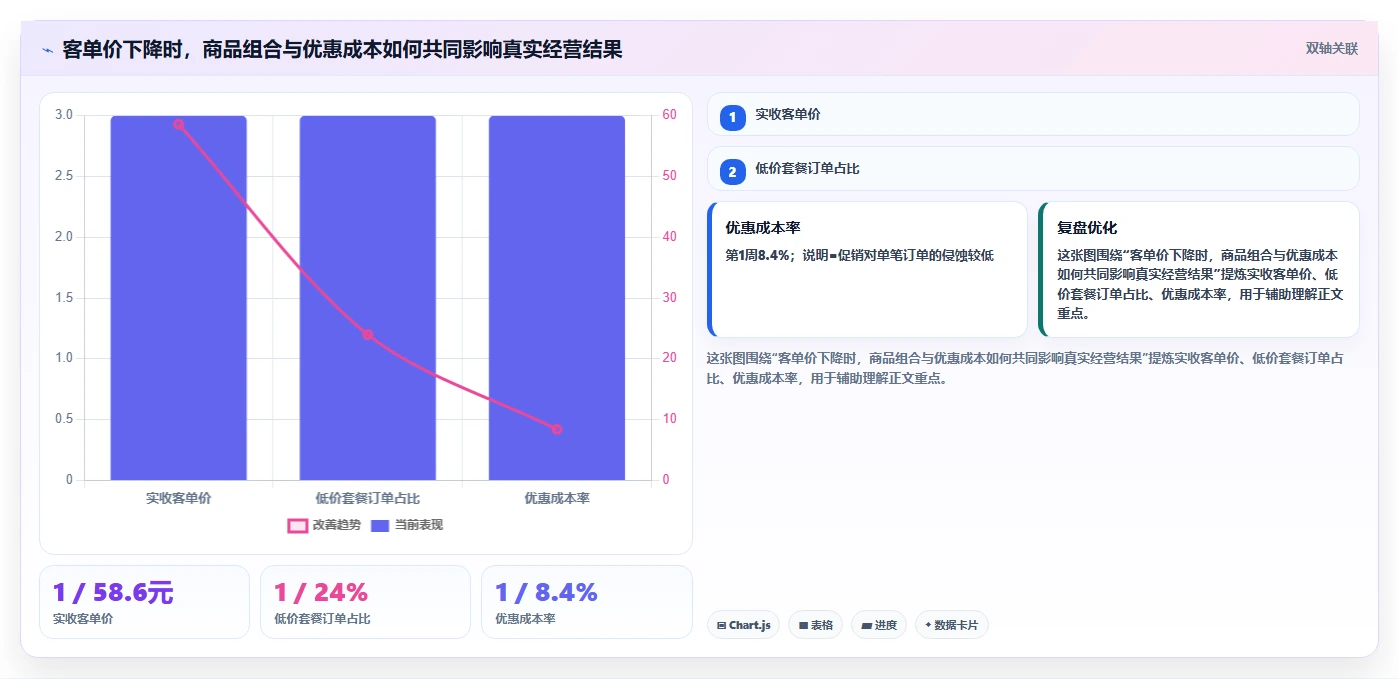
Task: Click the left axis value 1.5
Action: [x=64, y=298]
